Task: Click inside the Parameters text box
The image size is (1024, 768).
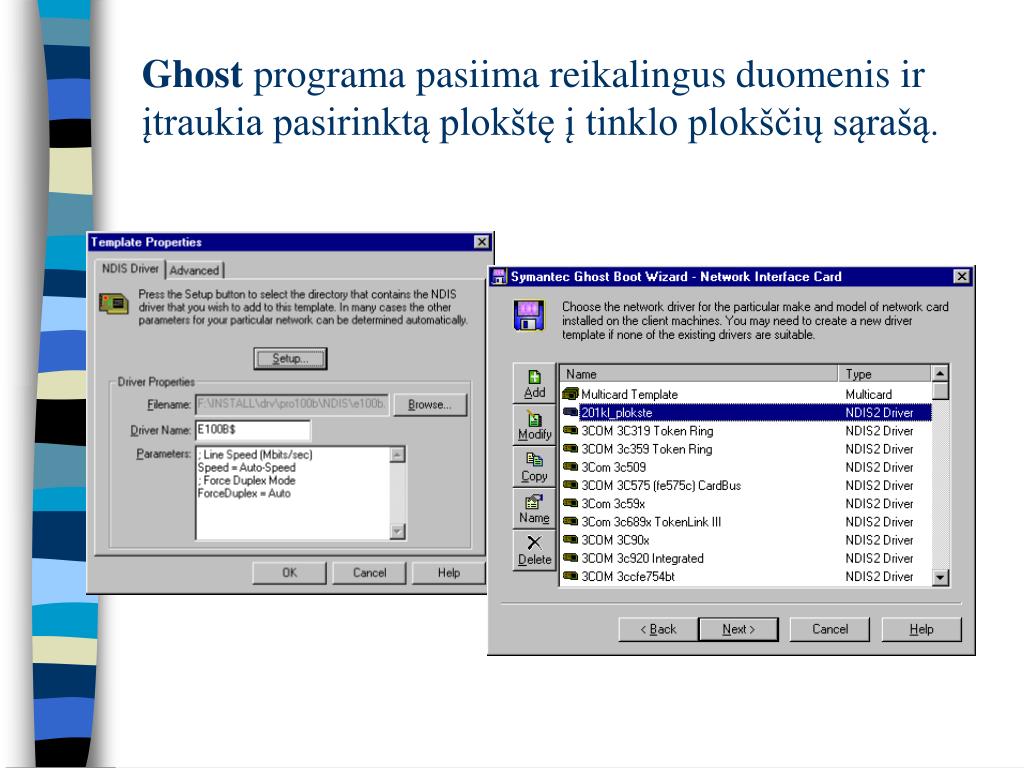Action: pos(293,493)
